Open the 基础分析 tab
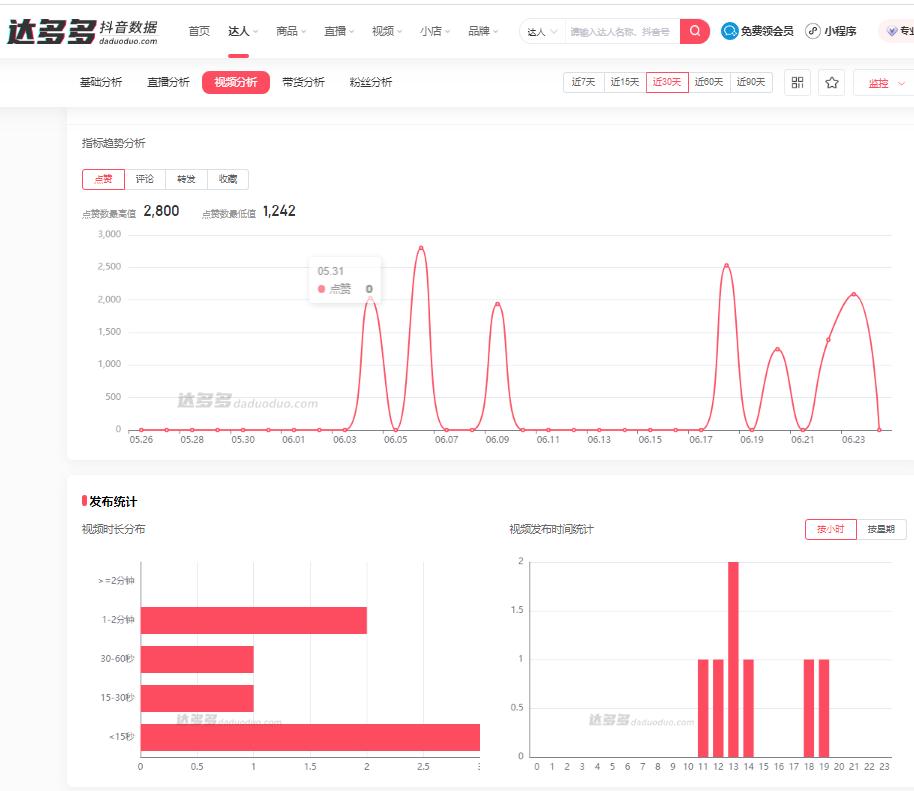Screen dimensions: 914x791 pyautogui.click(x=101, y=83)
